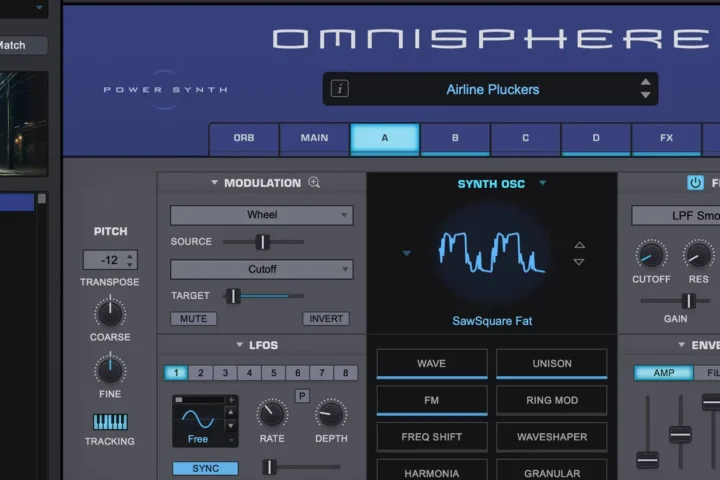Open waveform menu arrow left of display
Viewport: 720px width, 480px height.
coord(406,253)
